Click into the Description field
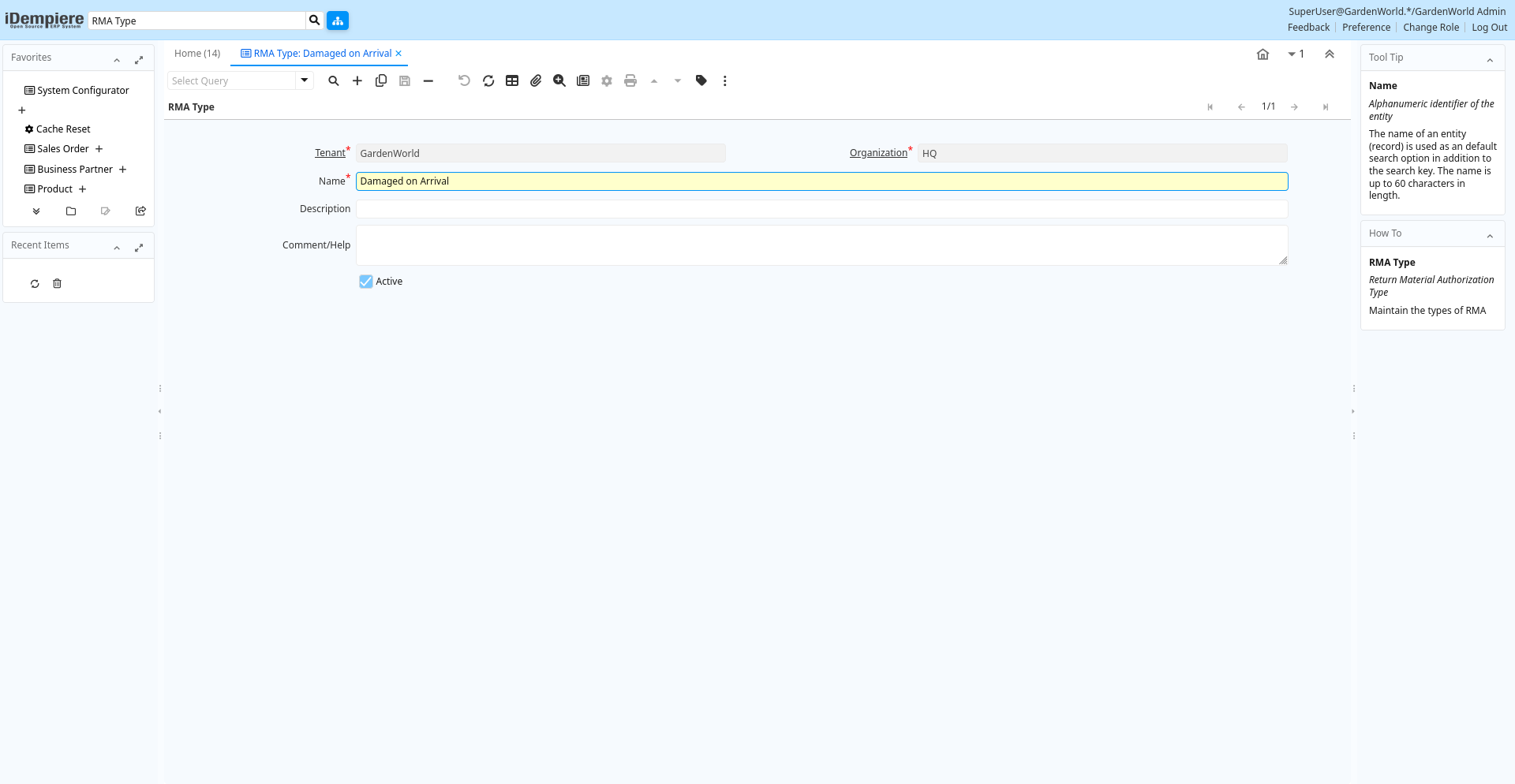The image size is (1515, 784). pyautogui.click(x=821, y=209)
